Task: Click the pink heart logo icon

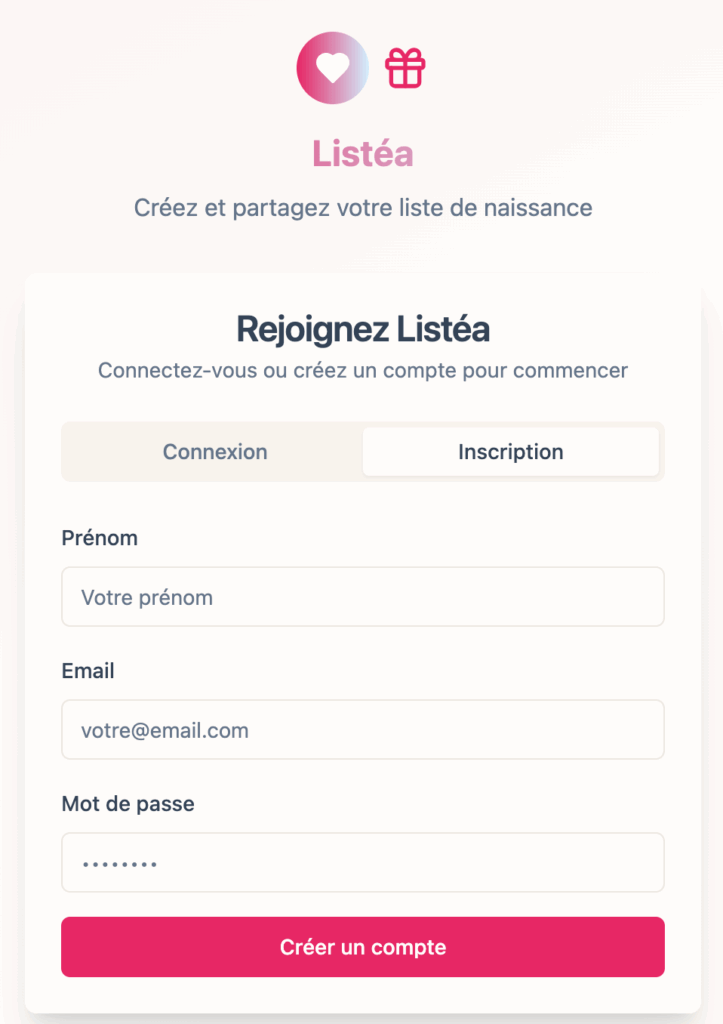Action: [x=333, y=68]
